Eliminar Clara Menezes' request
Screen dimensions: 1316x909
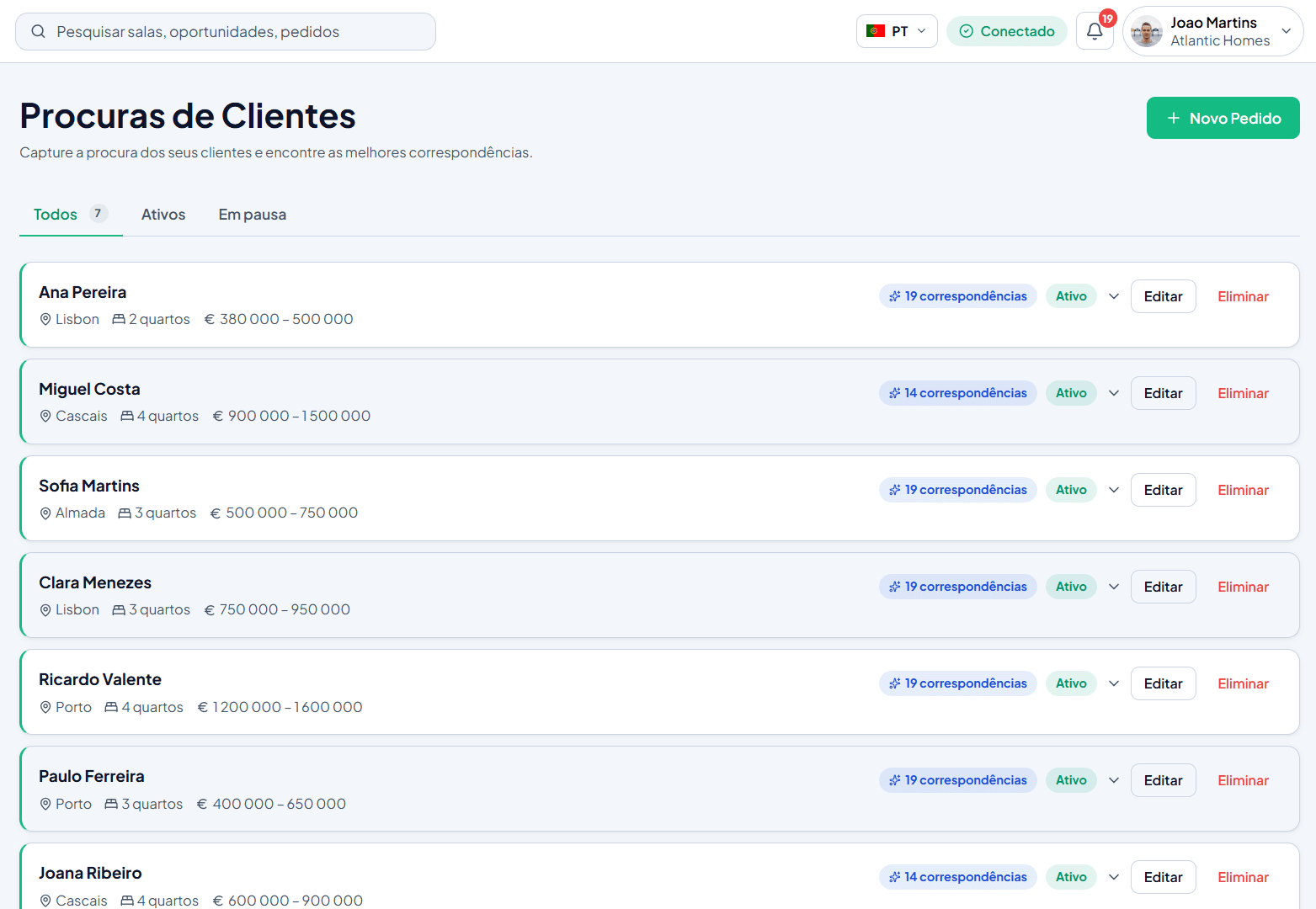pos(1243,587)
